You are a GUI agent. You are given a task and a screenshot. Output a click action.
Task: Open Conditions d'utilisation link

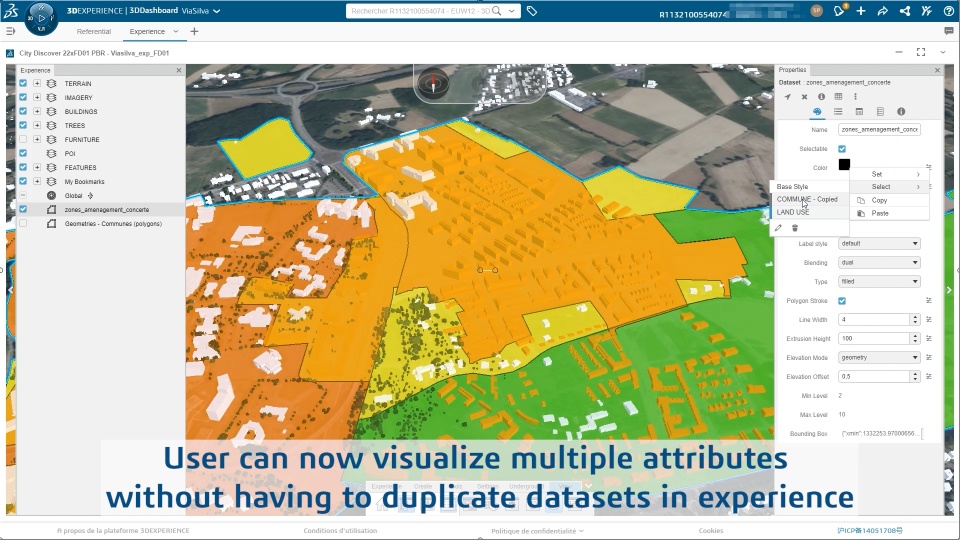pos(340,531)
